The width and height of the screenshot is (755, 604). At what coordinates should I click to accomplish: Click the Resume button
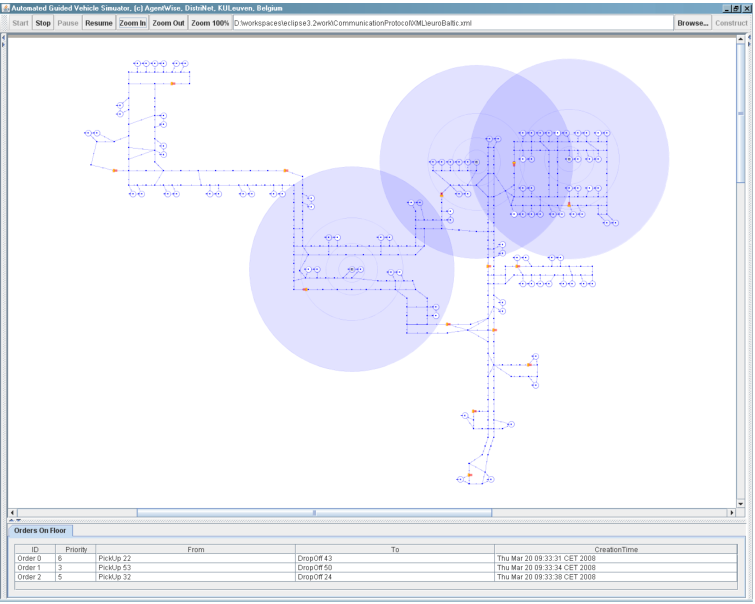tap(99, 23)
